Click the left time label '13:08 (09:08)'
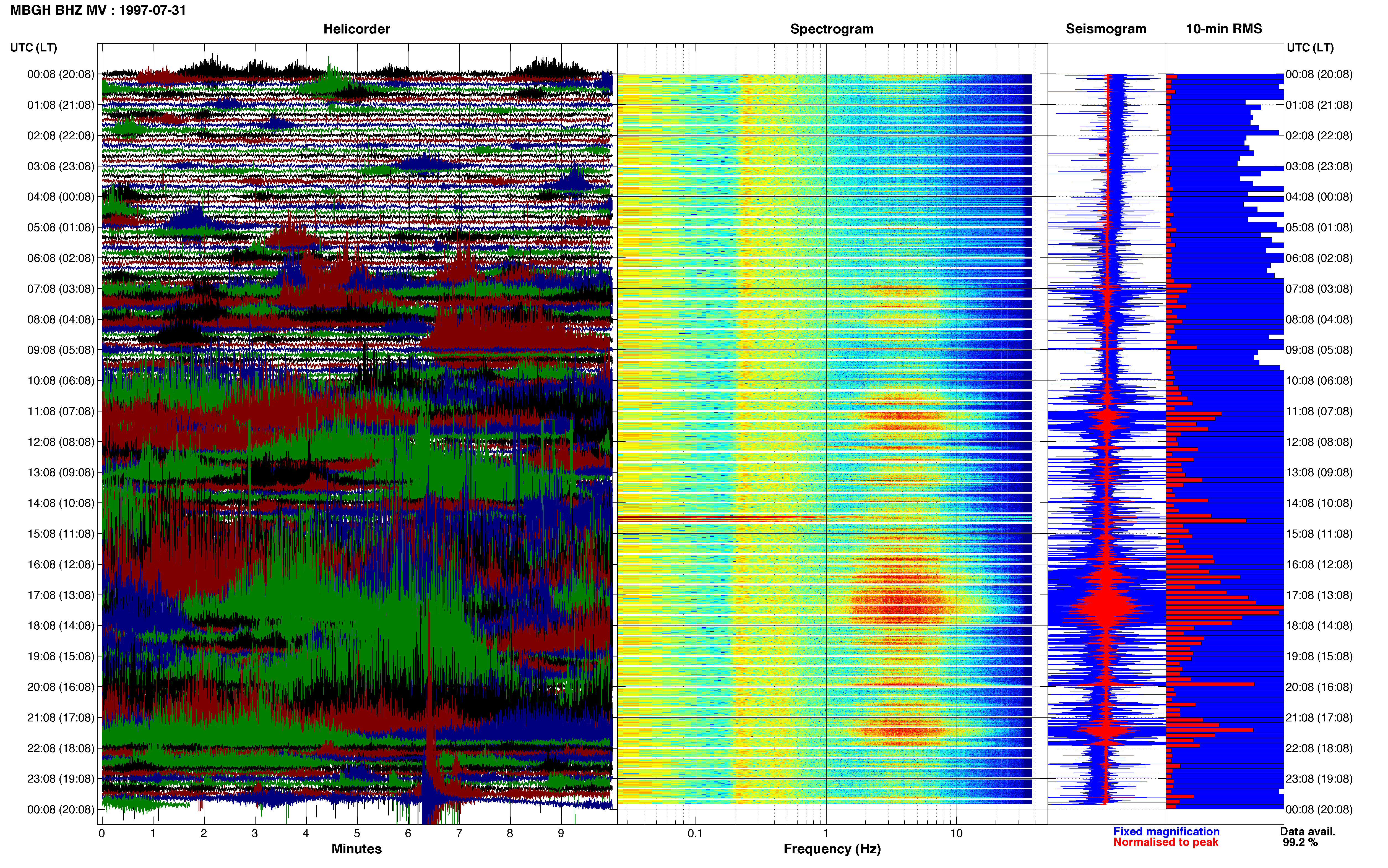Screen dimensions: 1388x868 click(61, 473)
